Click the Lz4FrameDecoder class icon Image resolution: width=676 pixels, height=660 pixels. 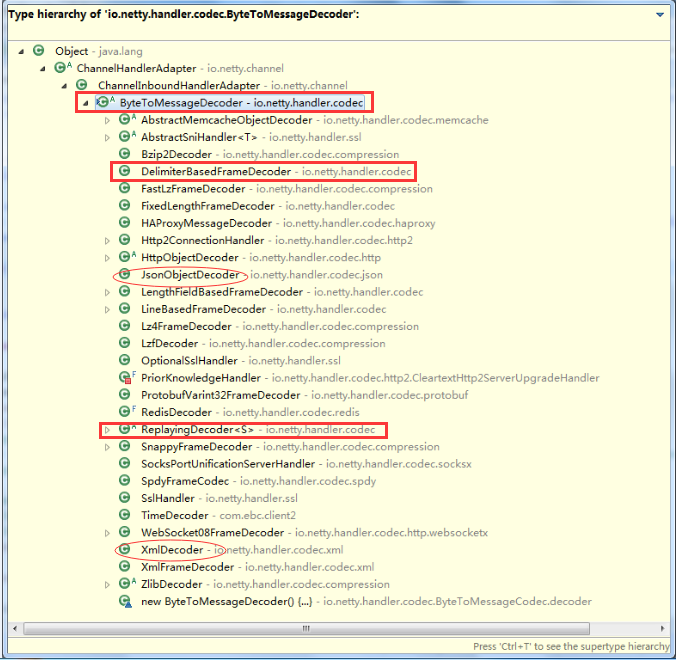click(125, 325)
